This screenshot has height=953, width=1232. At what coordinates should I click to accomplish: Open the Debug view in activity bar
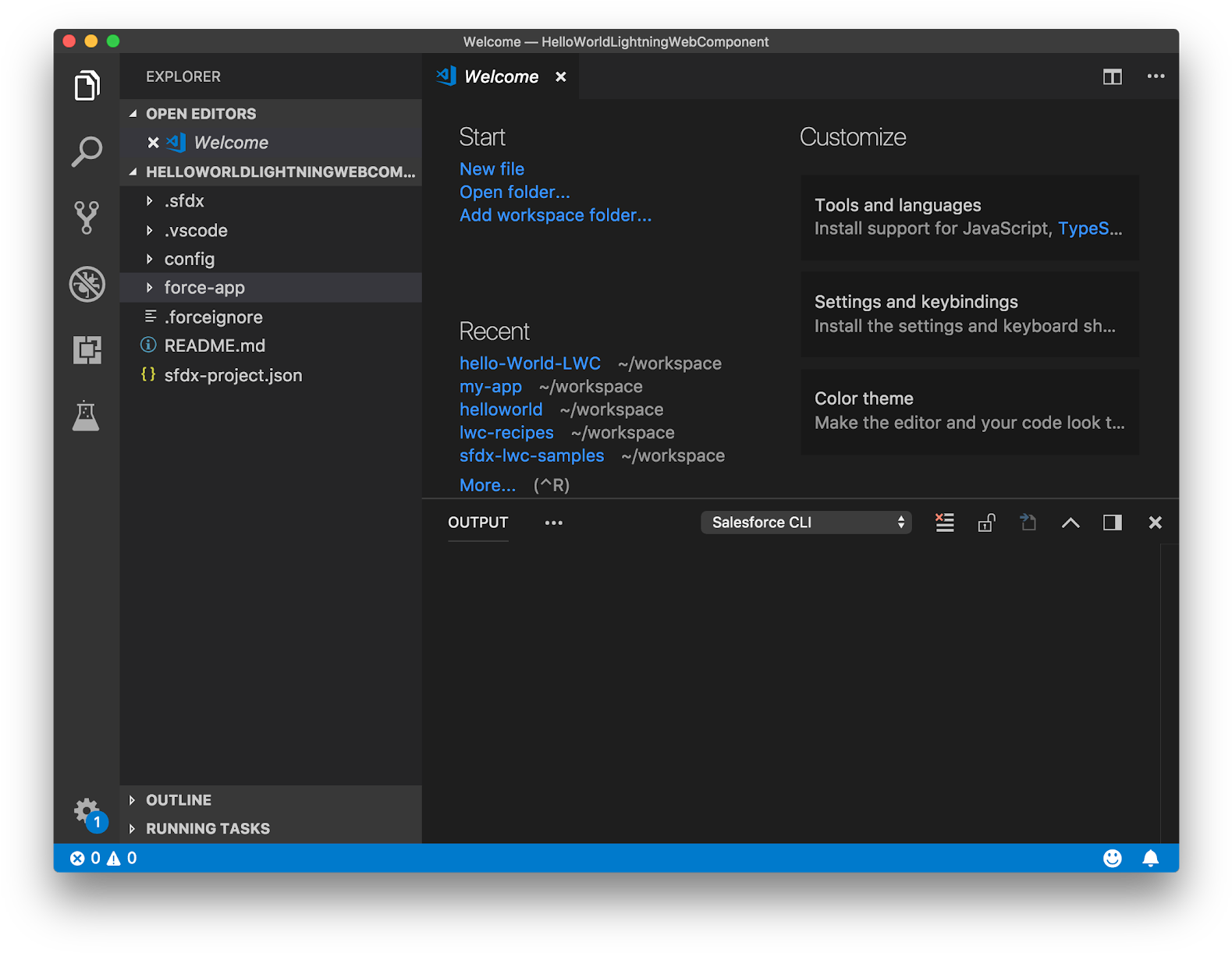tap(87, 284)
